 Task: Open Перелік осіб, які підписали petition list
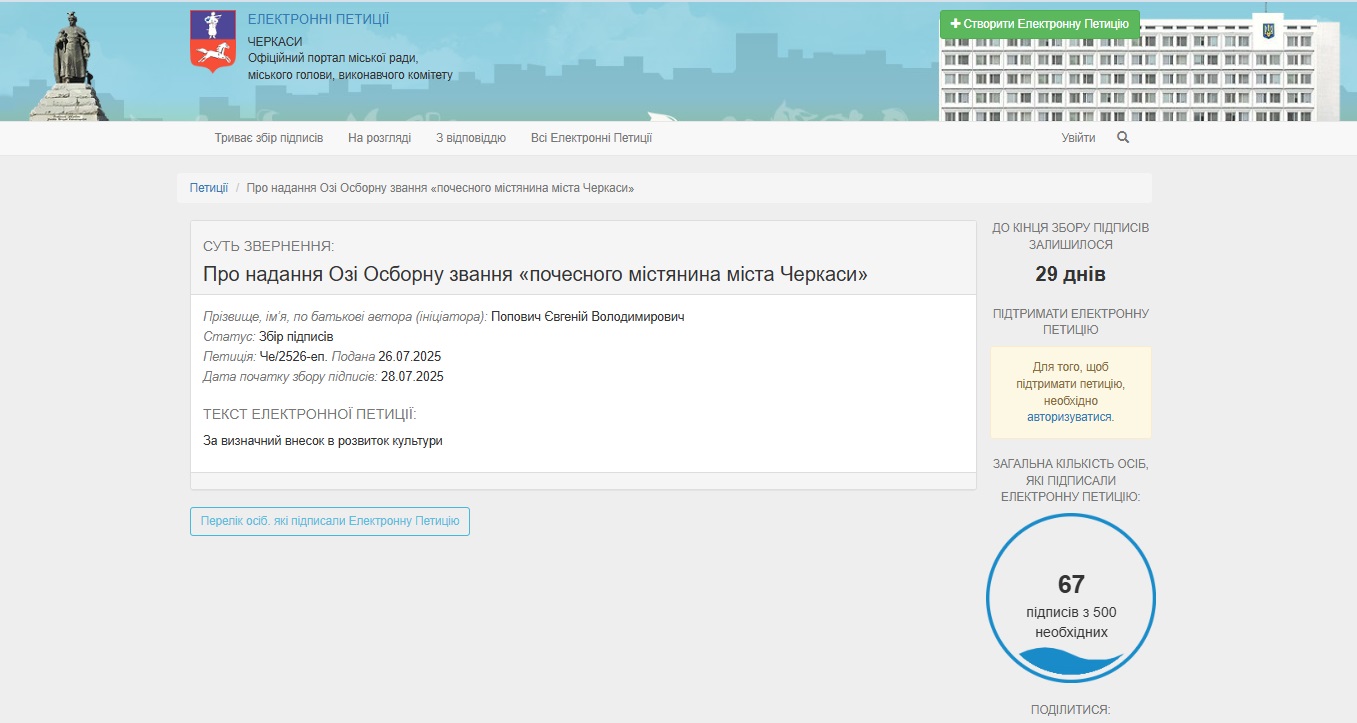click(x=330, y=521)
